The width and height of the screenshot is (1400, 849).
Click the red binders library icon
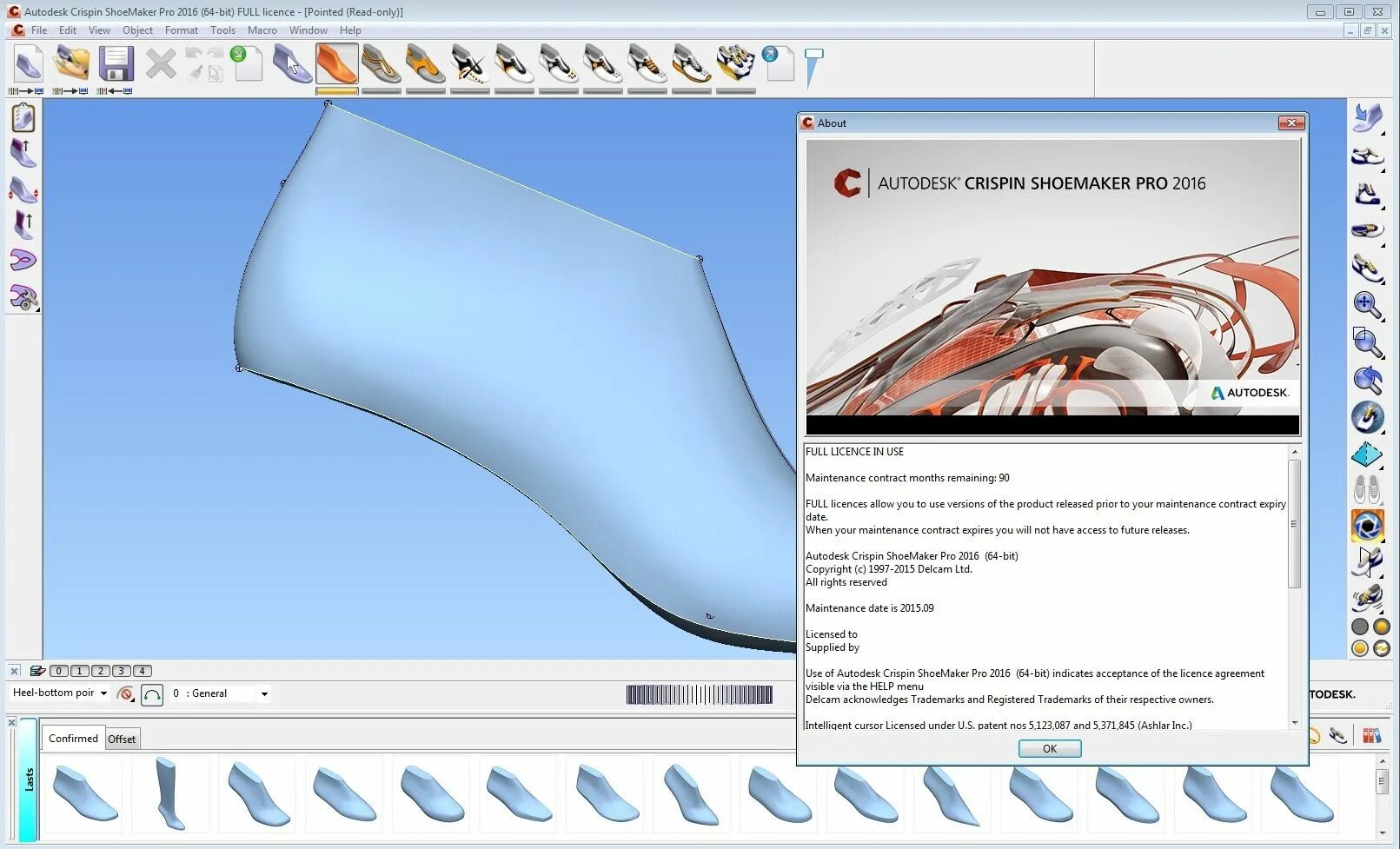1371,736
